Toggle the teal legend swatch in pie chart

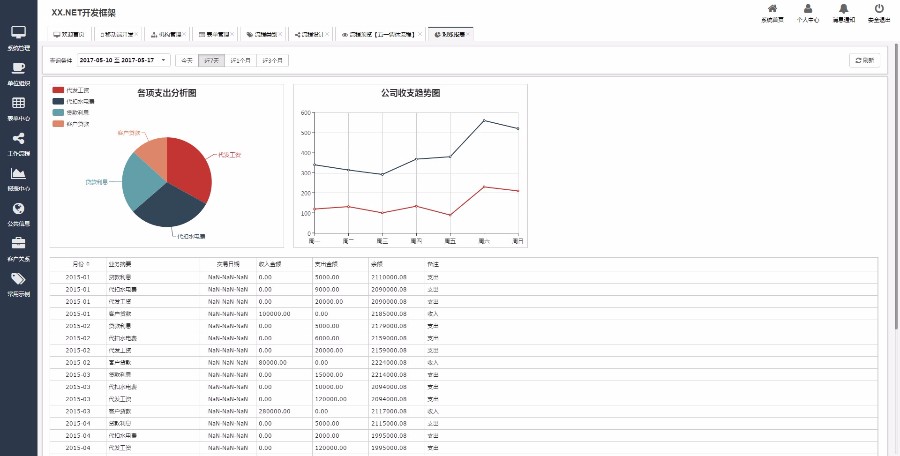click(x=58, y=113)
